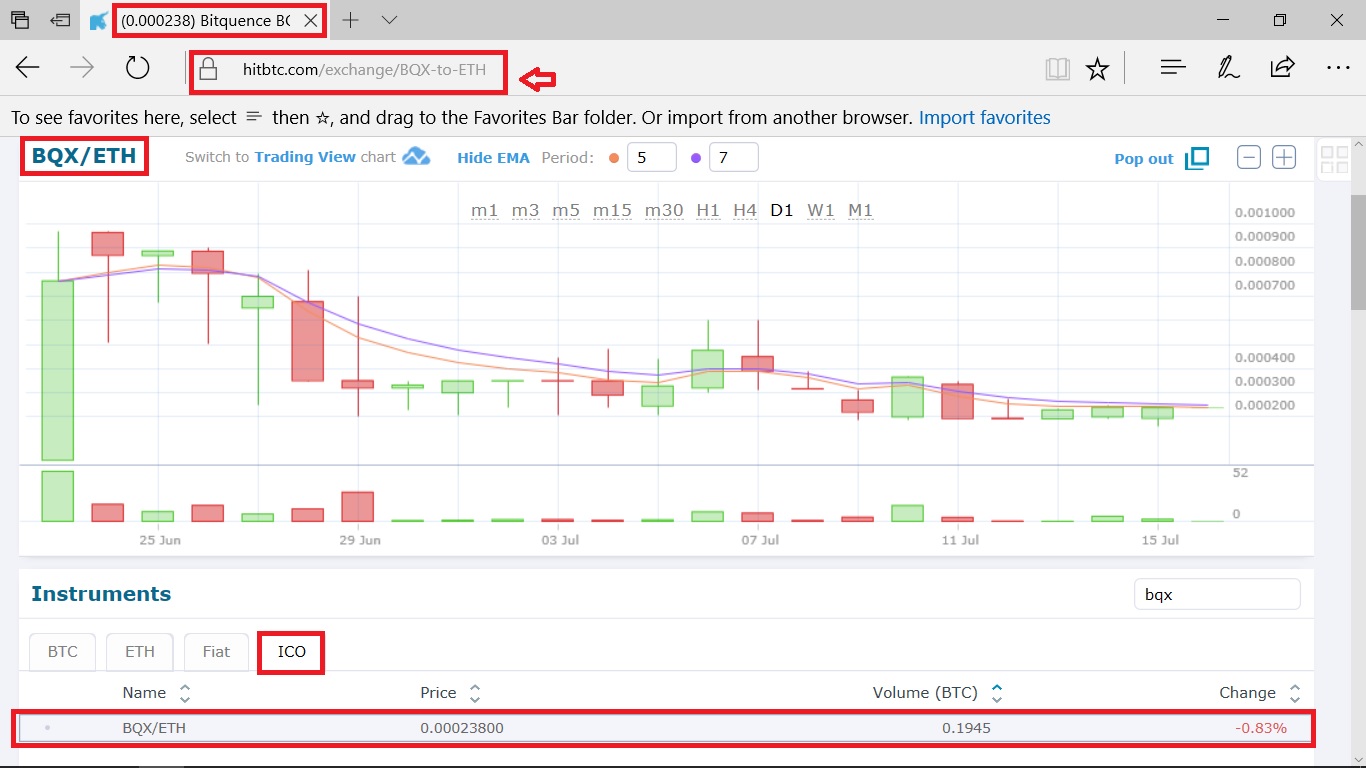Viewport: 1366px width, 768px height.
Task: Click the change value -0.83%
Action: tap(1261, 728)
